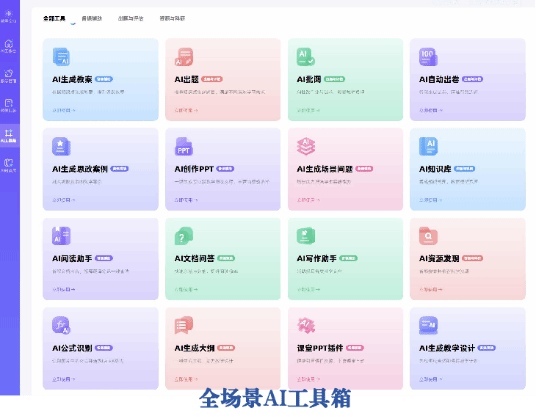Click the 立即使用 link under AI生成大纲
This screenshot has height=417, width=536.
pyautogui.click(x=186, y=379)
